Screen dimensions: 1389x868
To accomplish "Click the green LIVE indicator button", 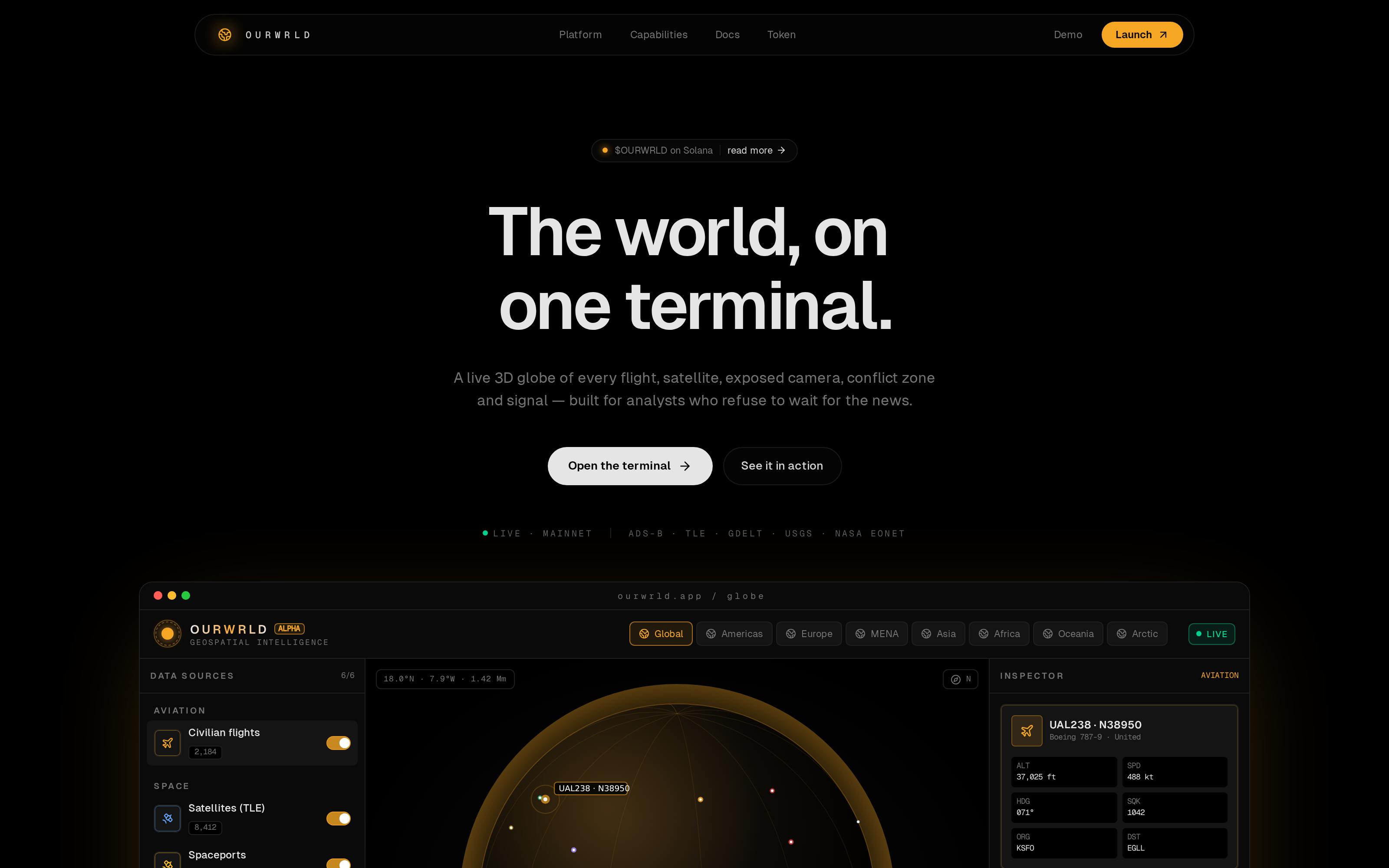I will [1211, 634].
